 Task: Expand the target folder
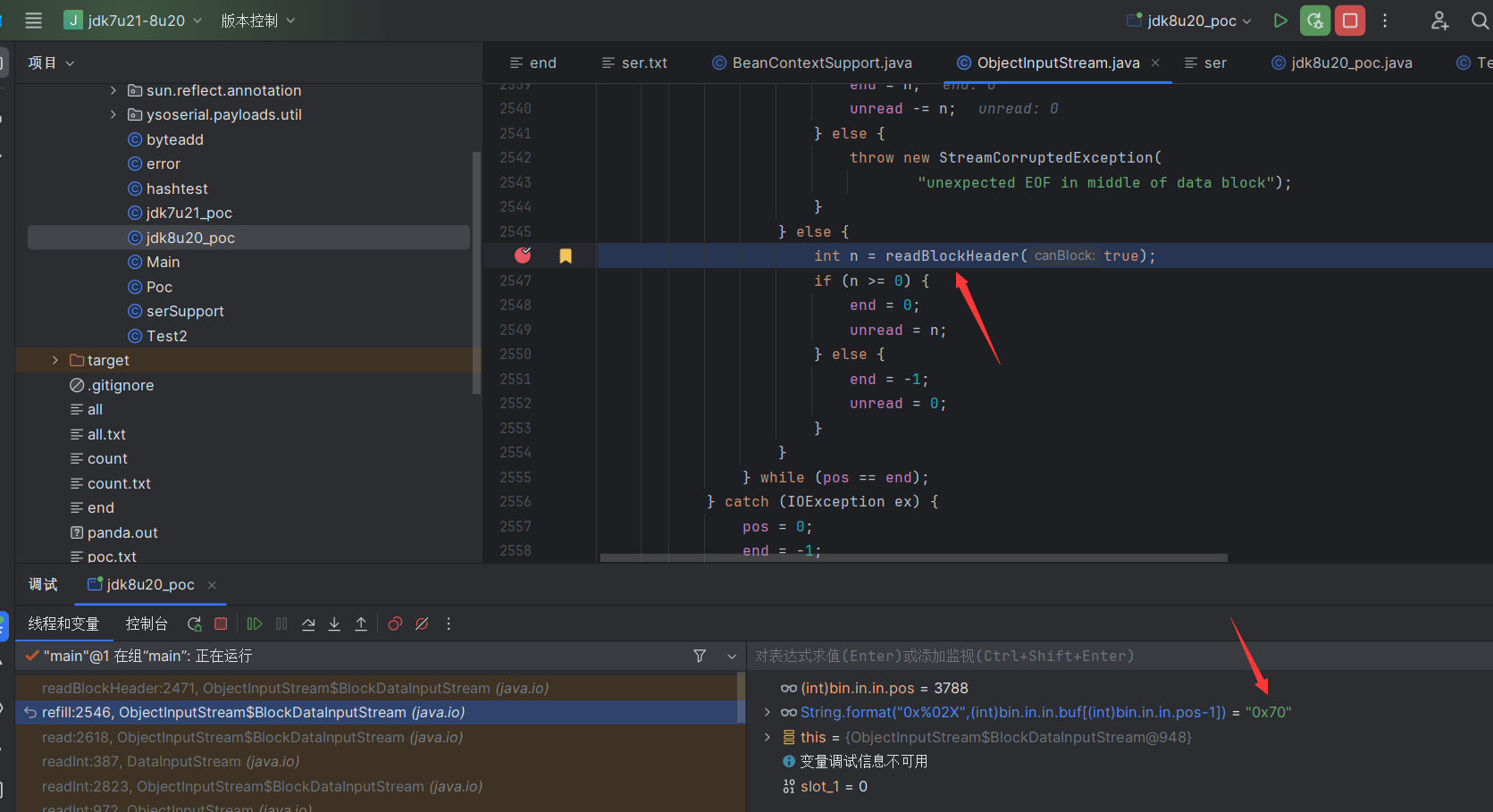coord(55,360)
